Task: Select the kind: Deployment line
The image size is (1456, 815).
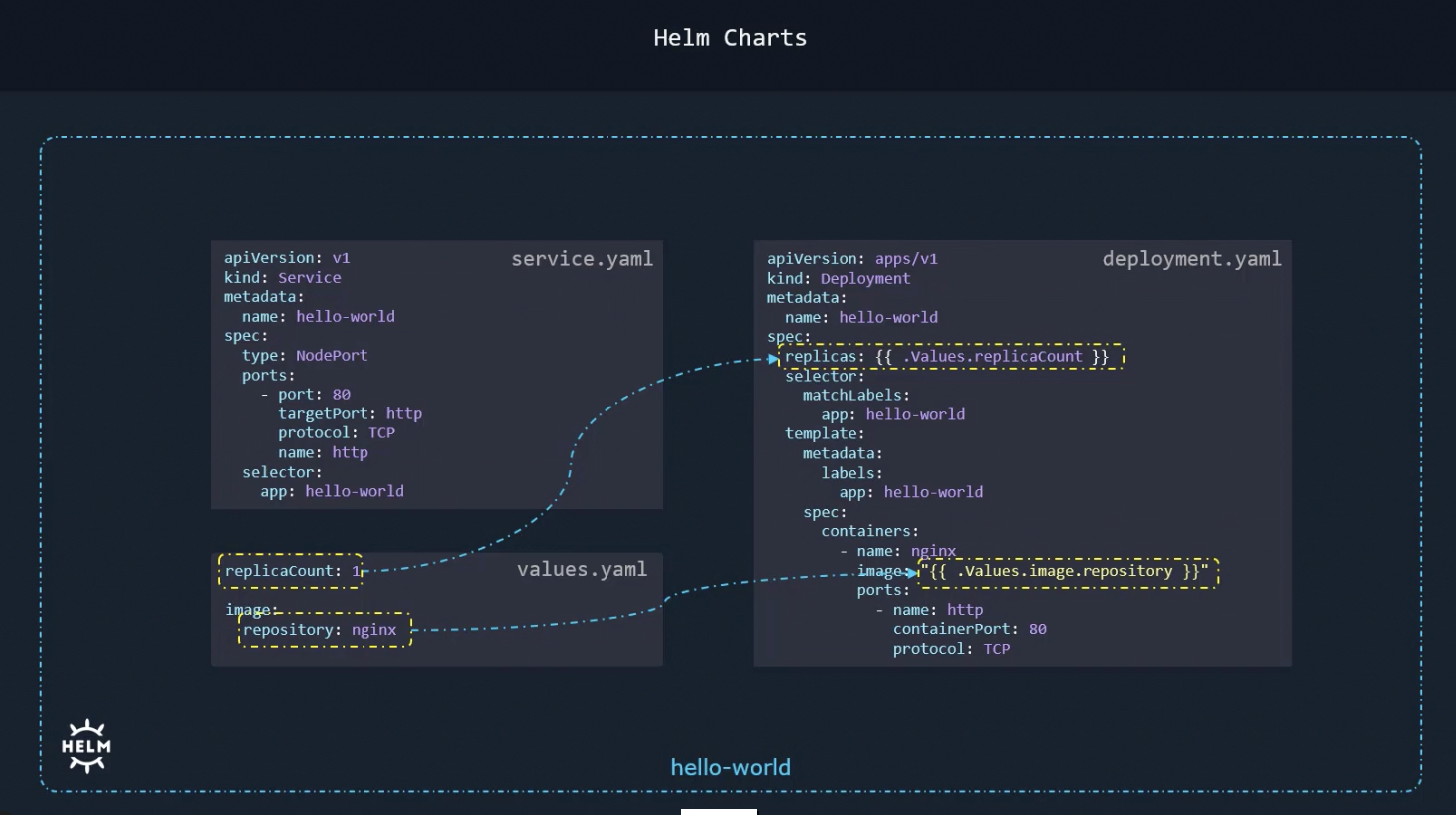Action: 841,278
